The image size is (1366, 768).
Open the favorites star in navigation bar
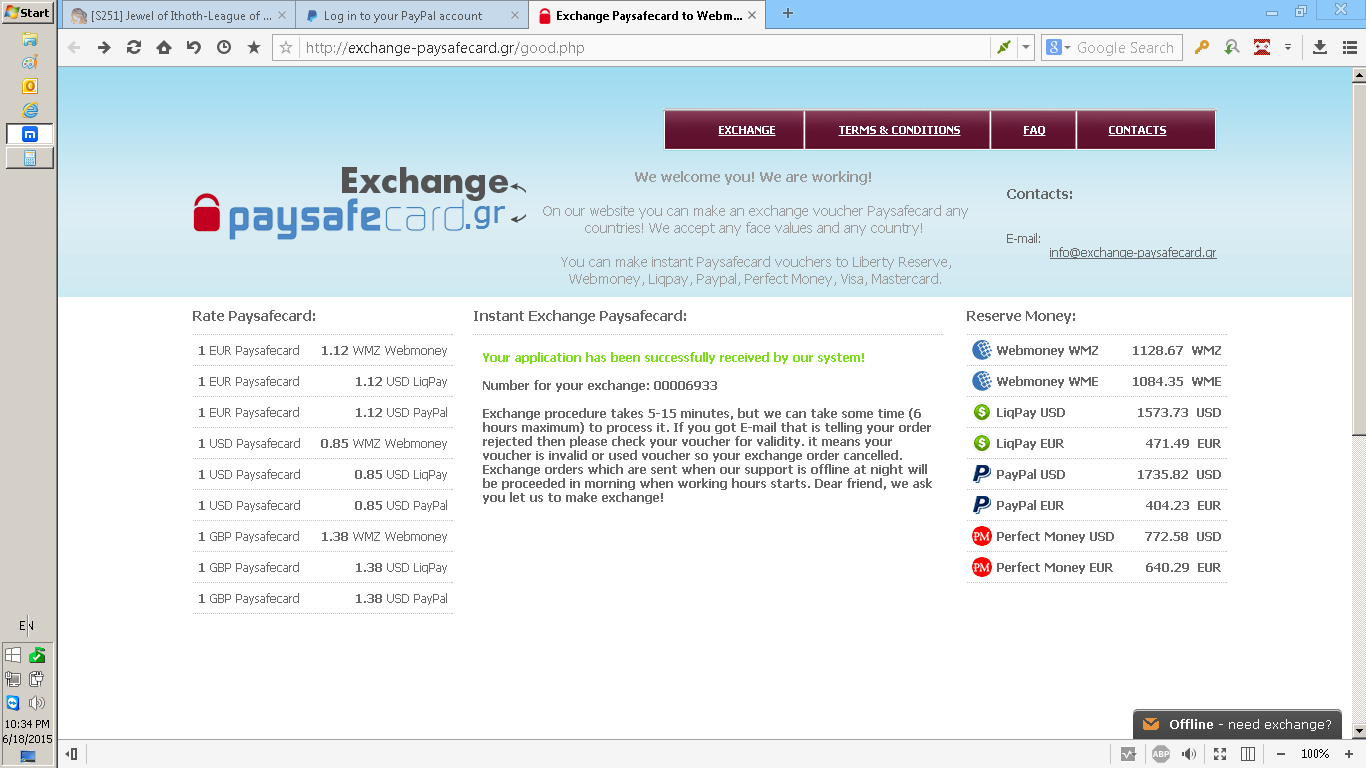[x=253, y=47]
